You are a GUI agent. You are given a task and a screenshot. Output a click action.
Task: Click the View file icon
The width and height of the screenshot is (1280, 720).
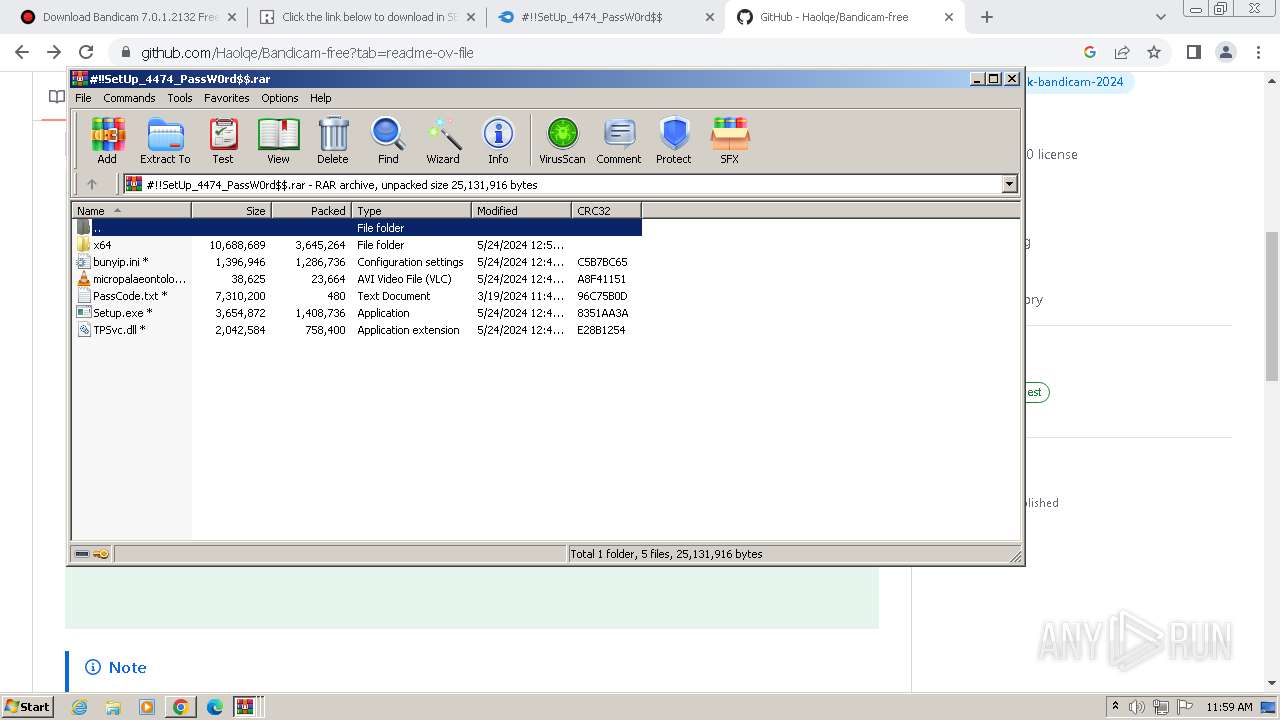pos(278,140)
